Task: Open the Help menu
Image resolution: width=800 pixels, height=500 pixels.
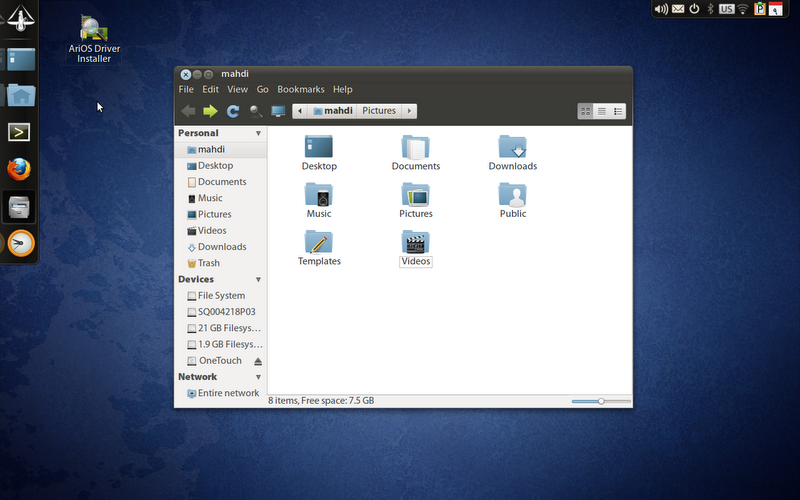Action: tap(342, 89)
